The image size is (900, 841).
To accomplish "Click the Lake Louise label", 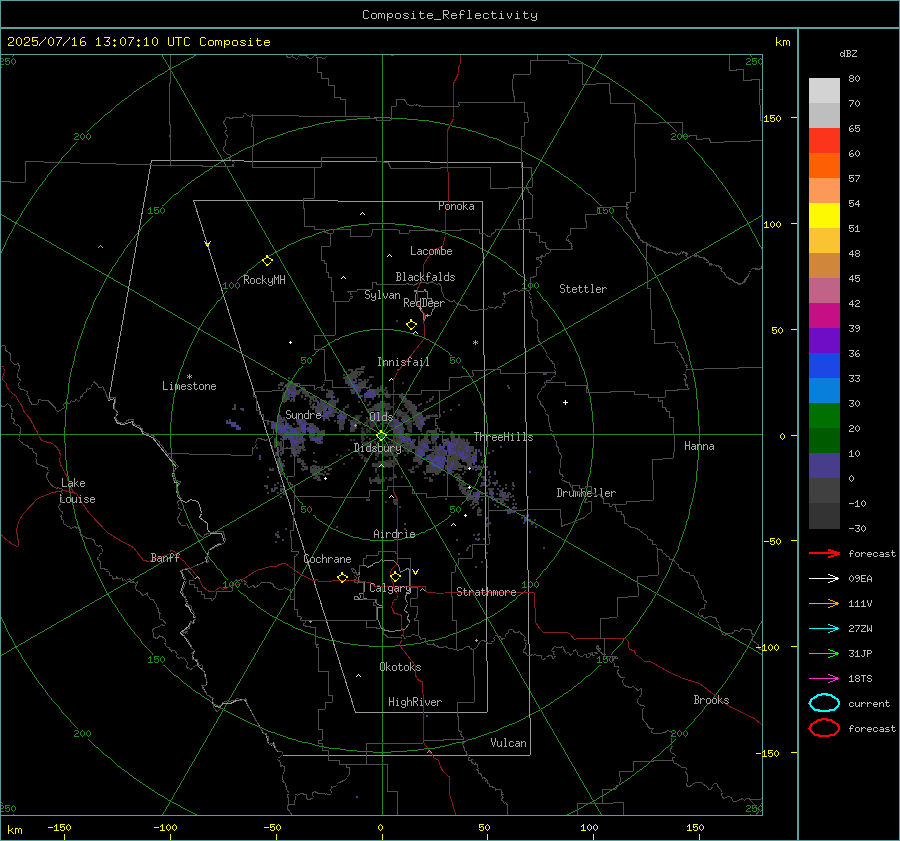I will click(77, 491).
